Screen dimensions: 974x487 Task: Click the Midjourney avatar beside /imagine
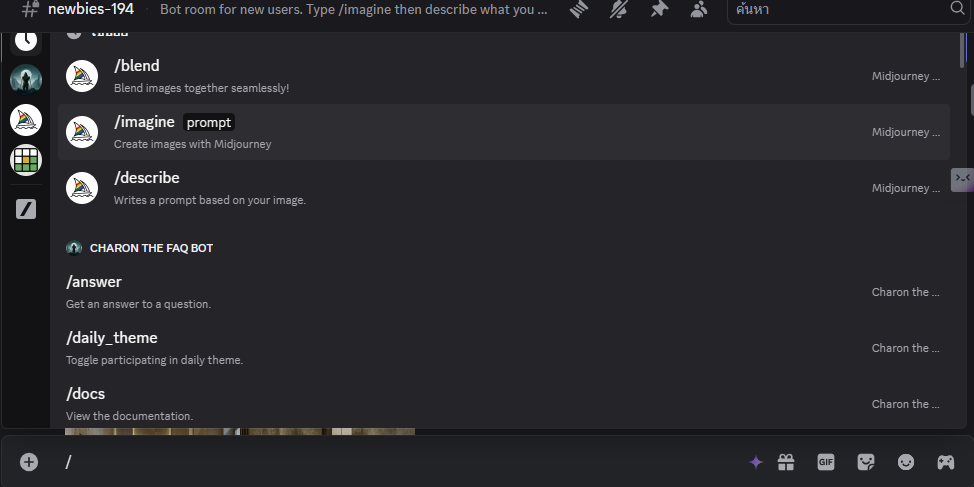coord(82,132)
